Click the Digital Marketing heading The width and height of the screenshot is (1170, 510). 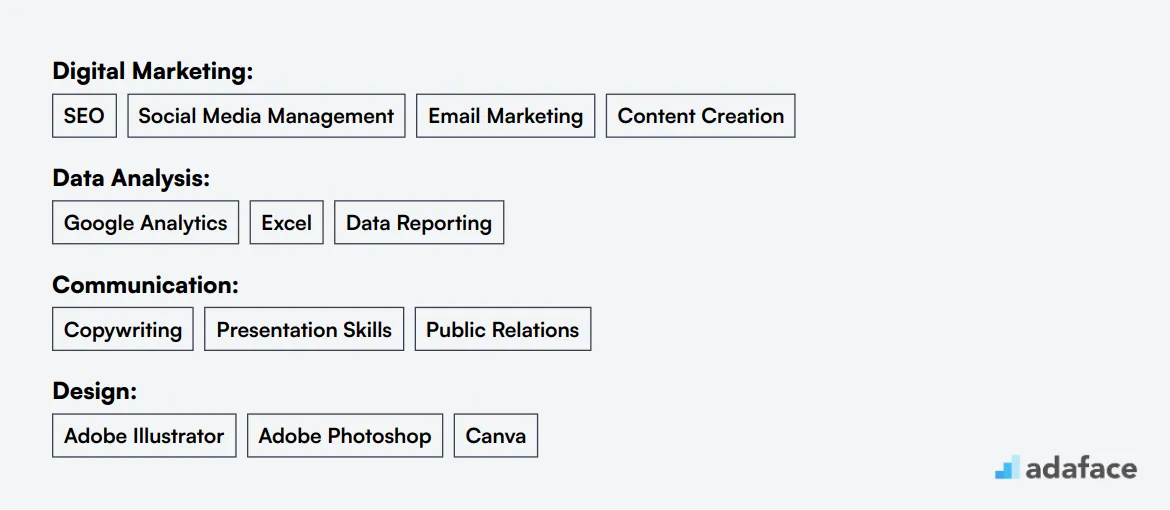[153, 72]
